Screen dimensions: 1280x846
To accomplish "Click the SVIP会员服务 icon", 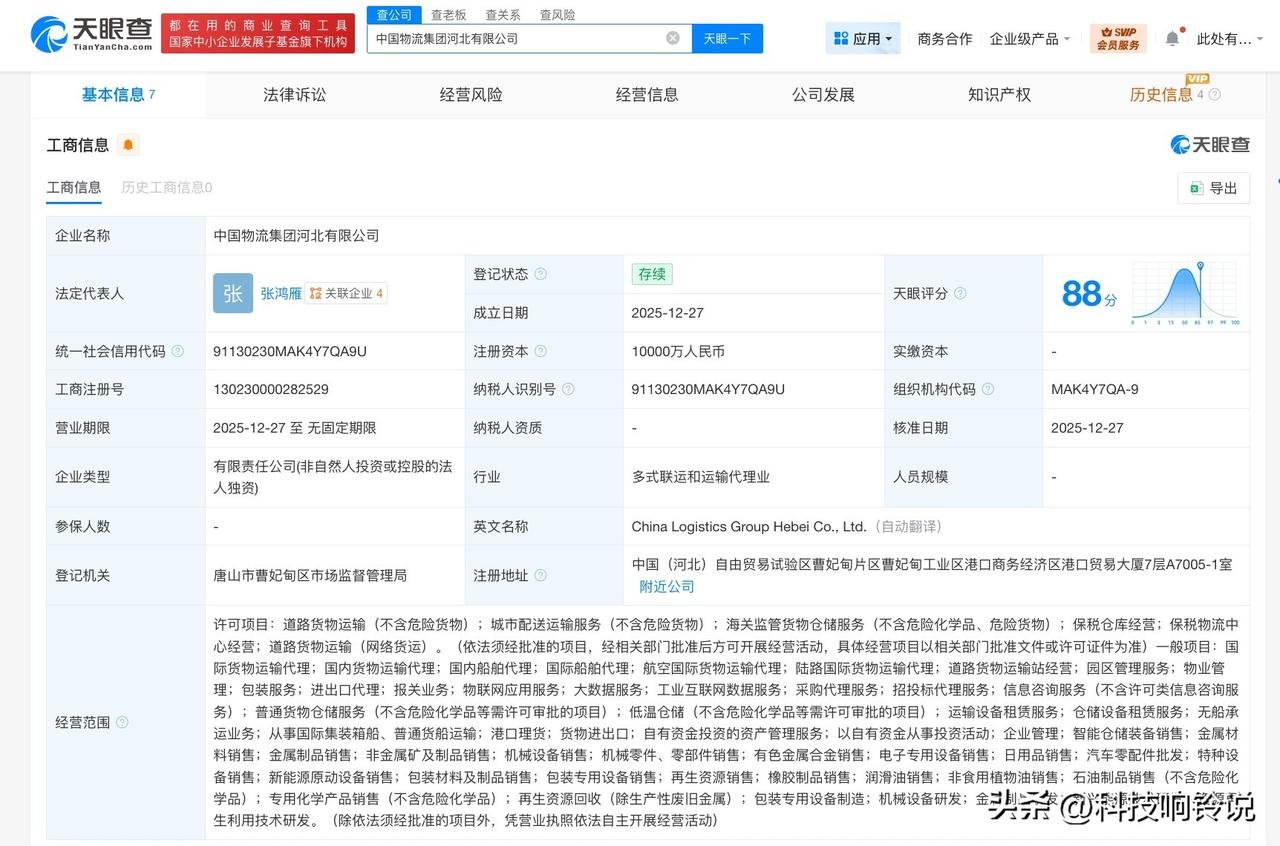I will pyautogui.click(x=1117, y=36).
